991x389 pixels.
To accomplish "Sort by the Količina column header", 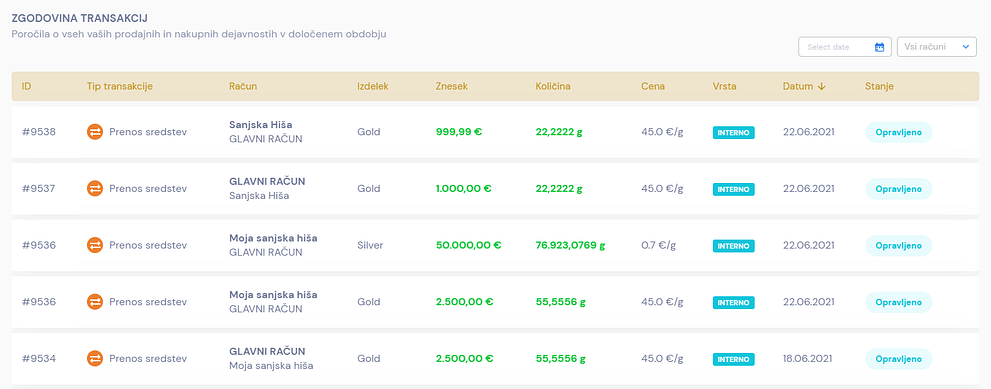I will [553, 87].
